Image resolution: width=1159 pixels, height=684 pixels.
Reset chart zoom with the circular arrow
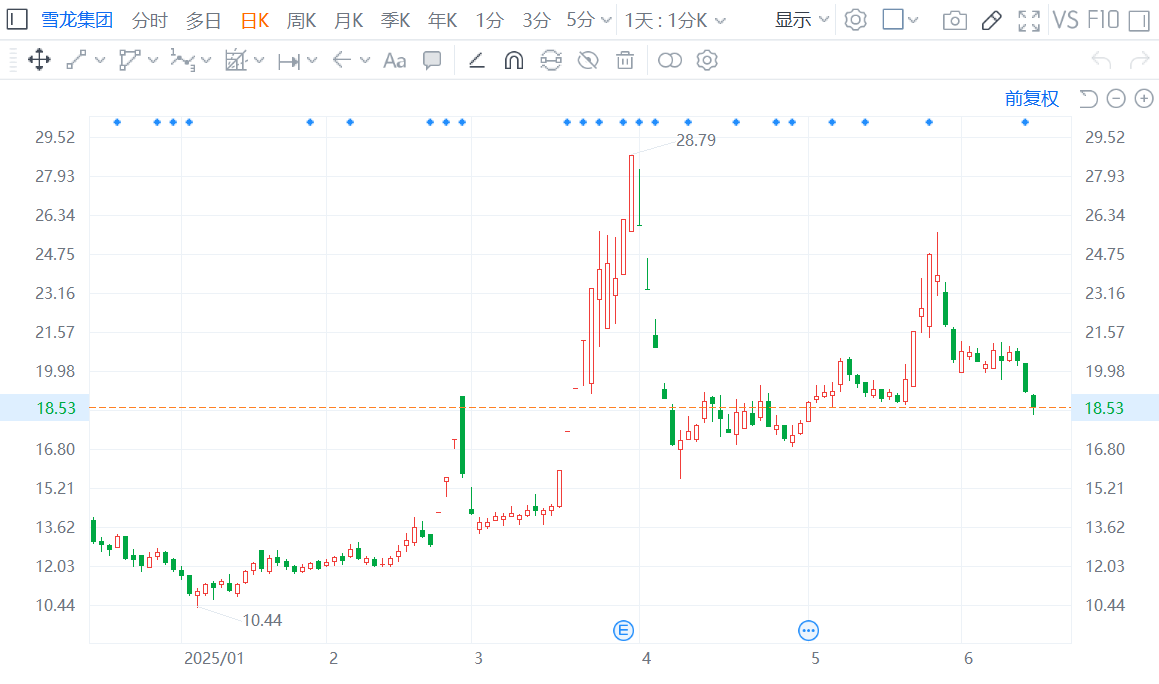click(1088, 98)
